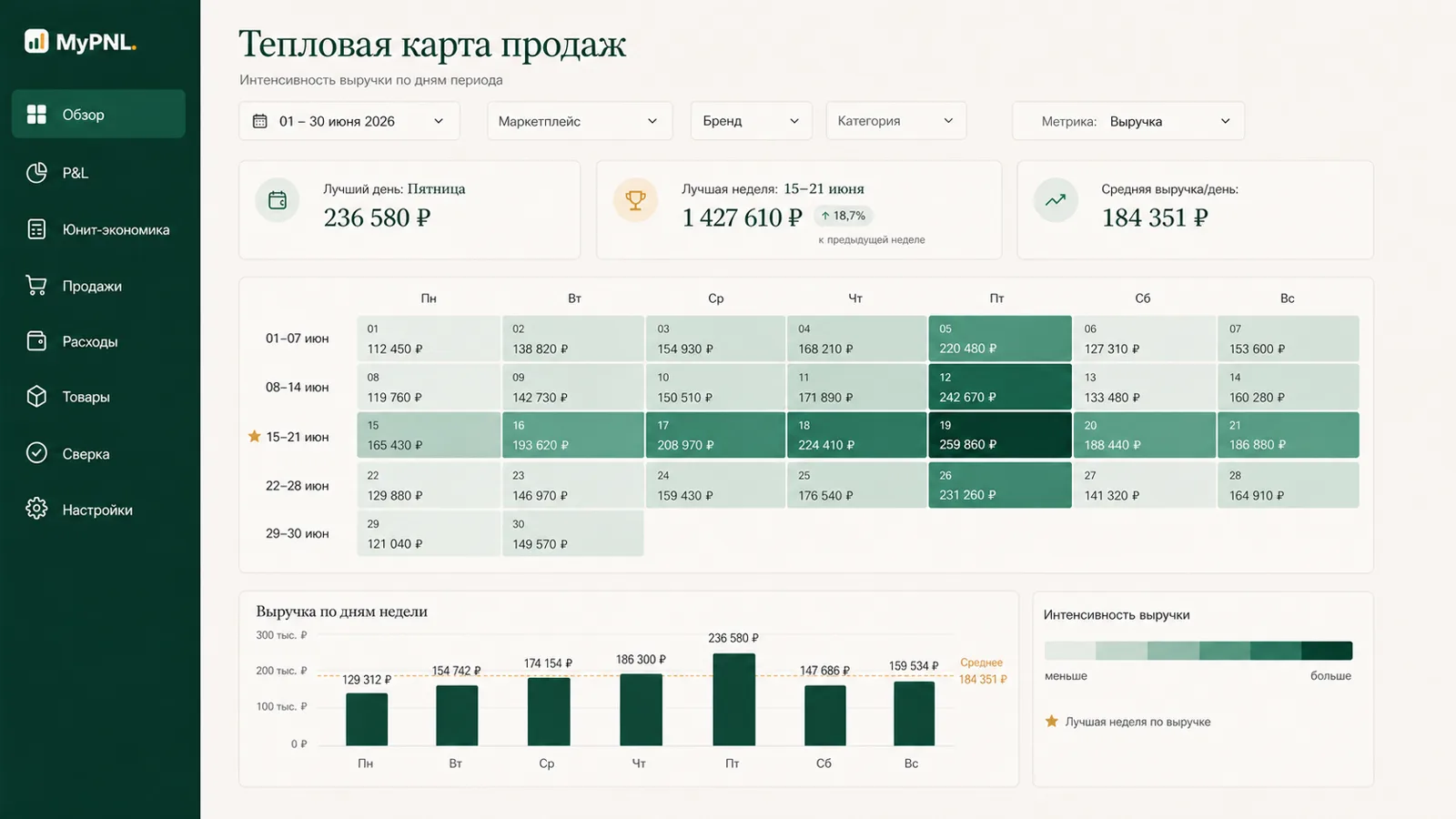Click the Сб bar in weekday revenue chart

click(x=825, y=715)
